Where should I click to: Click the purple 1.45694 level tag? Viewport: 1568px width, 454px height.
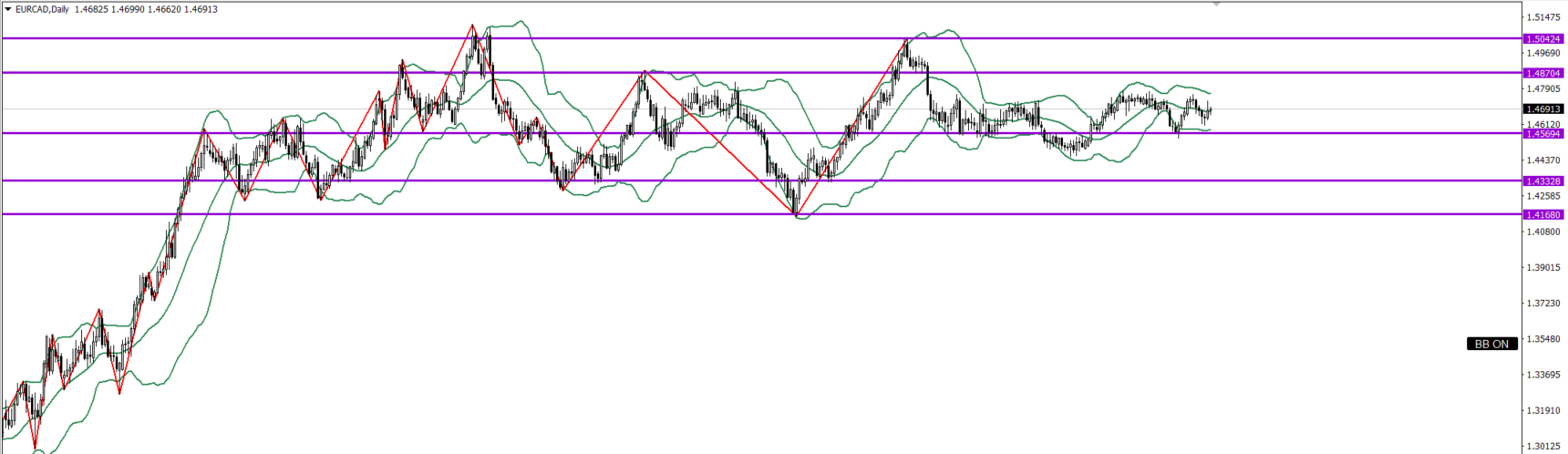(1543, 134)
